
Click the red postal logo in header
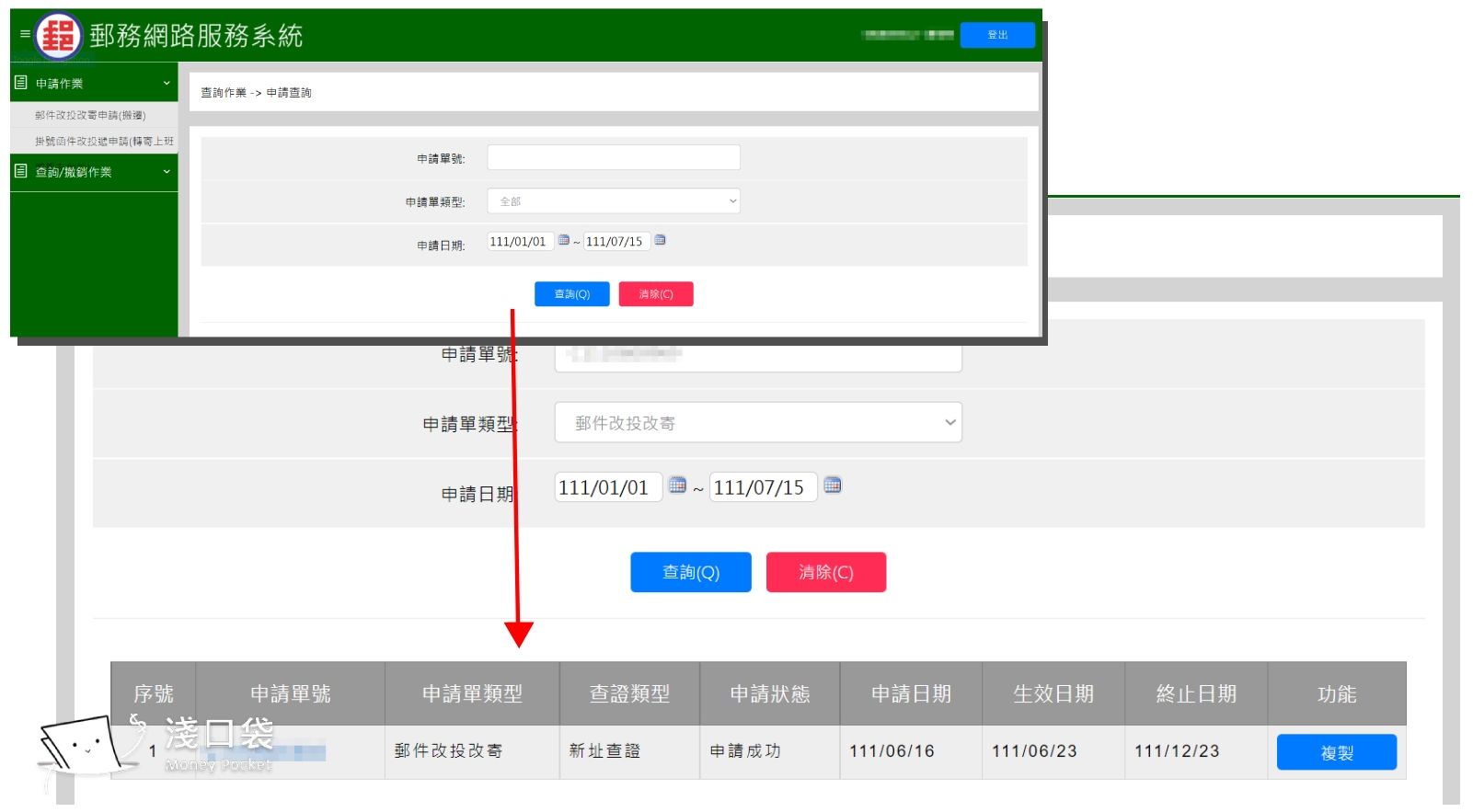(59, 36)
